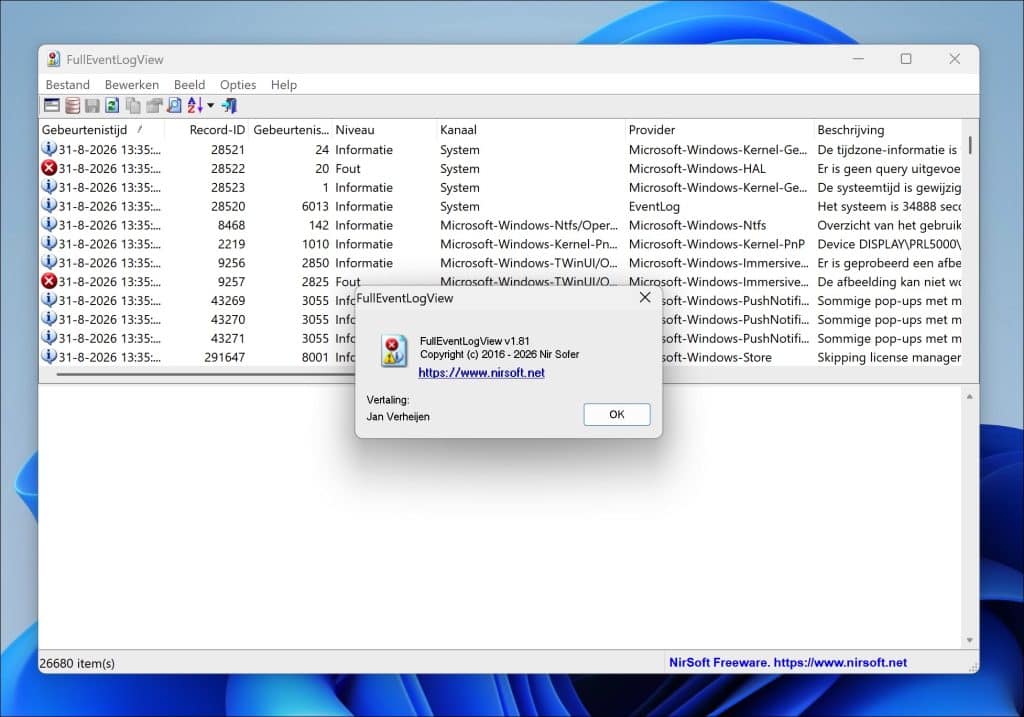
Task: Open the https://www.nirsoft.net link in the dialog
Action: click(481, 373)
